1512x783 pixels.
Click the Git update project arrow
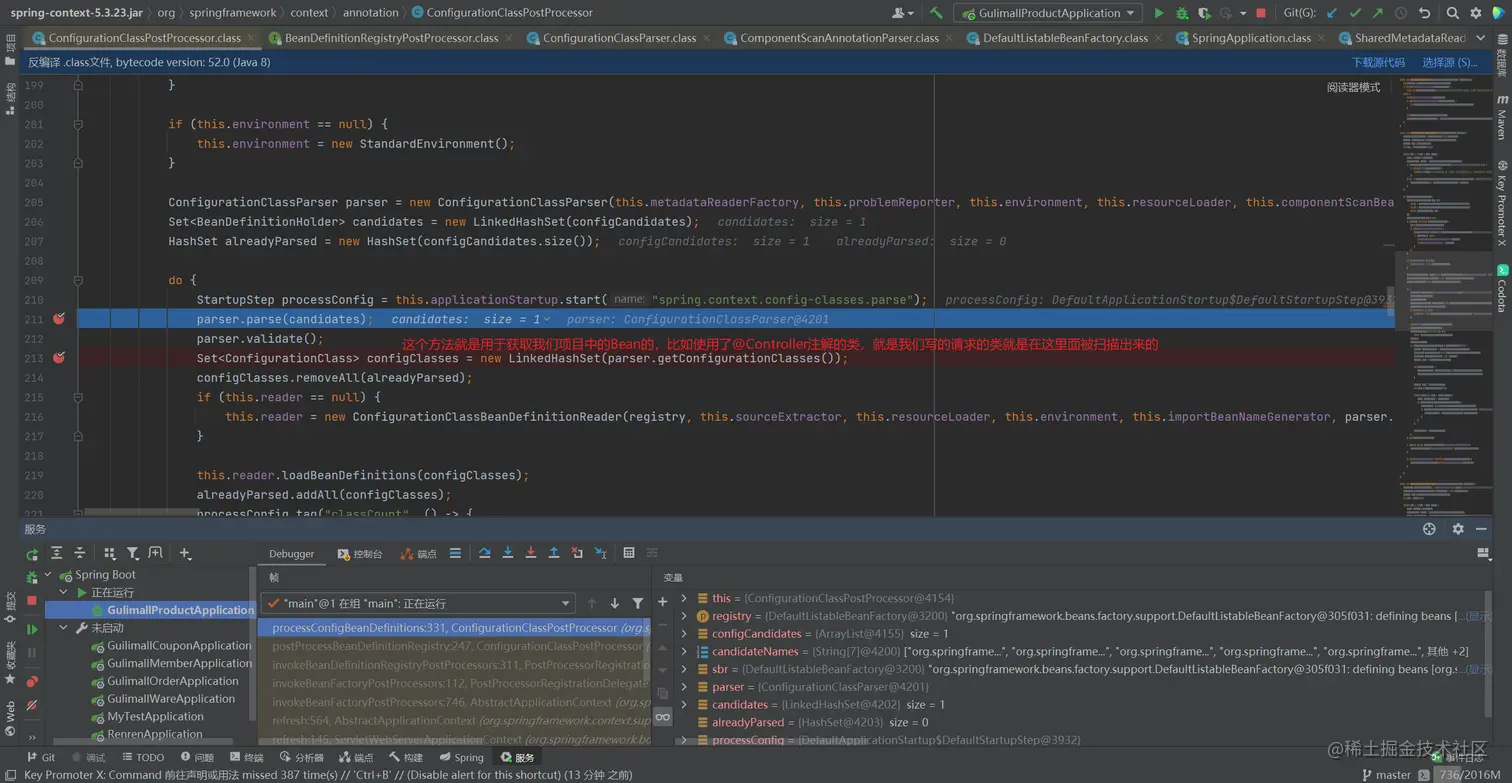1332,13
